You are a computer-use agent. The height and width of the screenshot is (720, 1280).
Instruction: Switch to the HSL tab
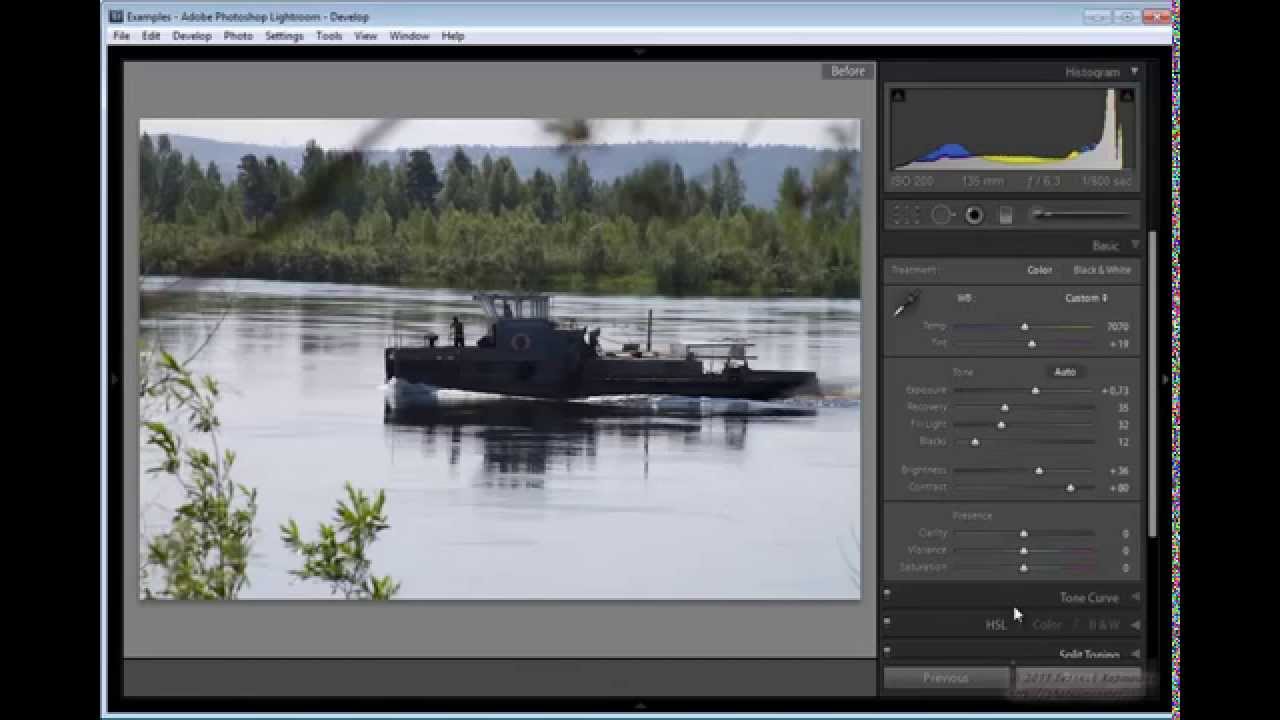point(996,625)
